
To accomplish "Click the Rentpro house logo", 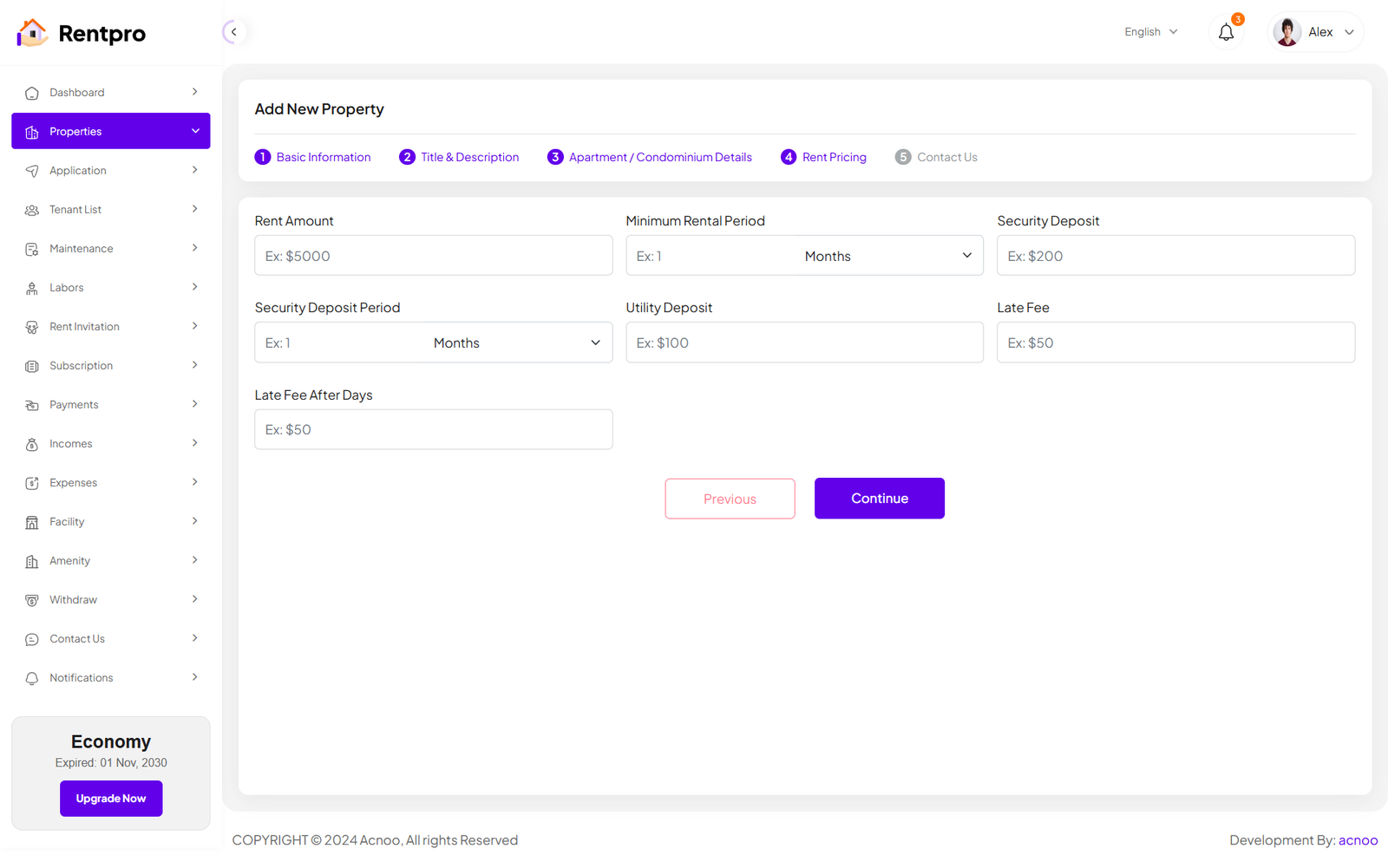I will coord(32,33).
